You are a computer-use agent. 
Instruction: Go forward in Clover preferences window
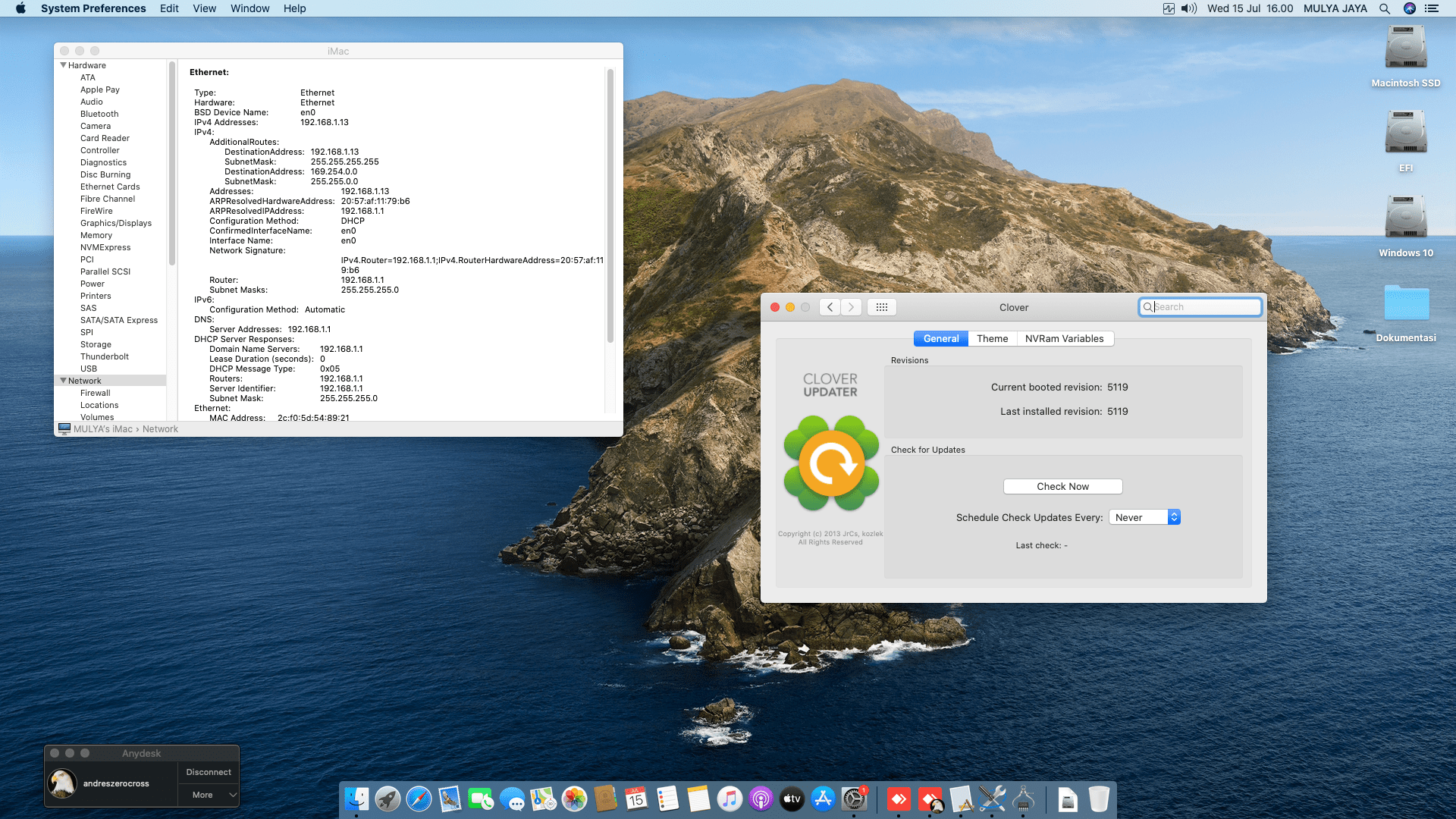click(851, 307)
